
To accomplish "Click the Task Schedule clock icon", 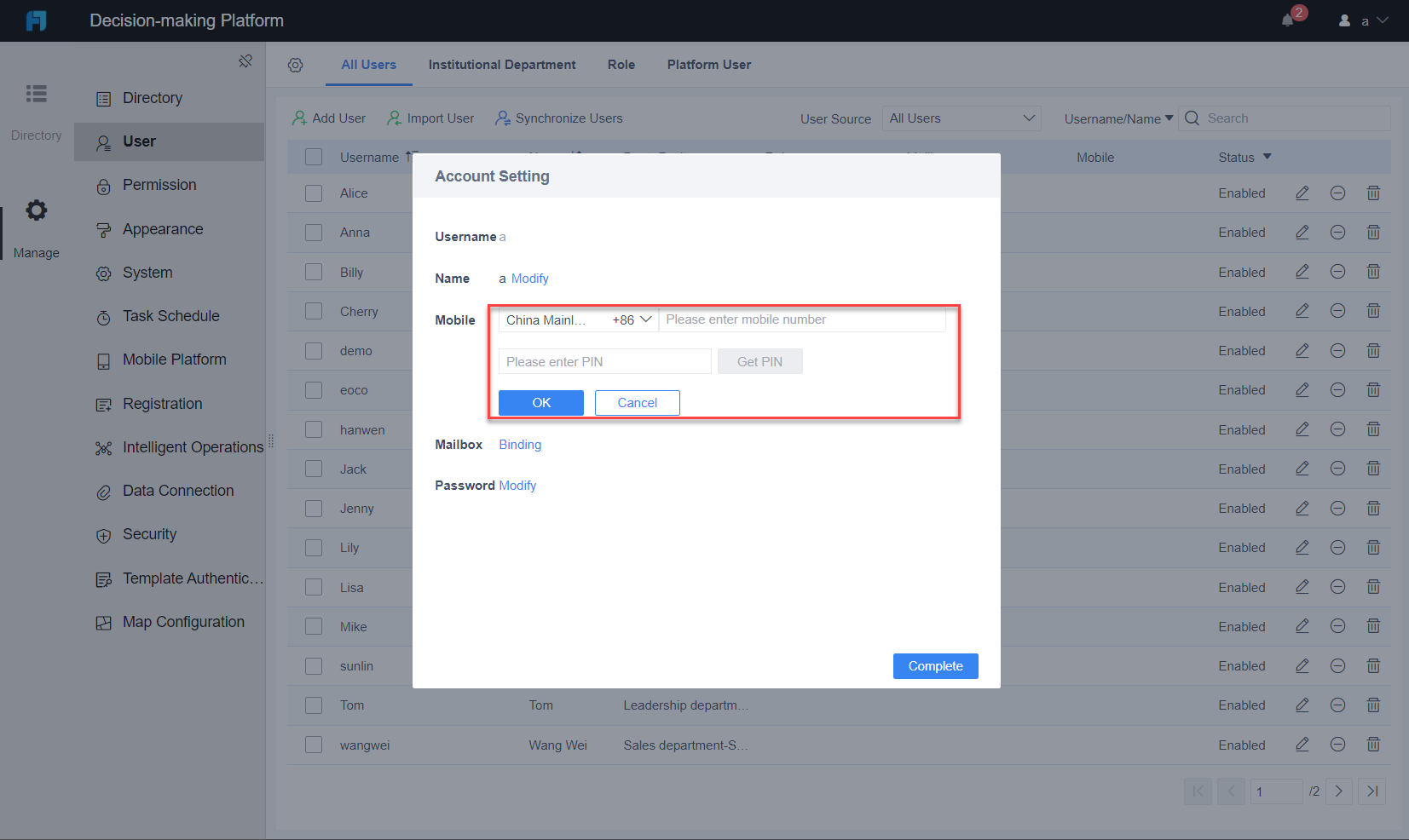I will click(103, 316).
